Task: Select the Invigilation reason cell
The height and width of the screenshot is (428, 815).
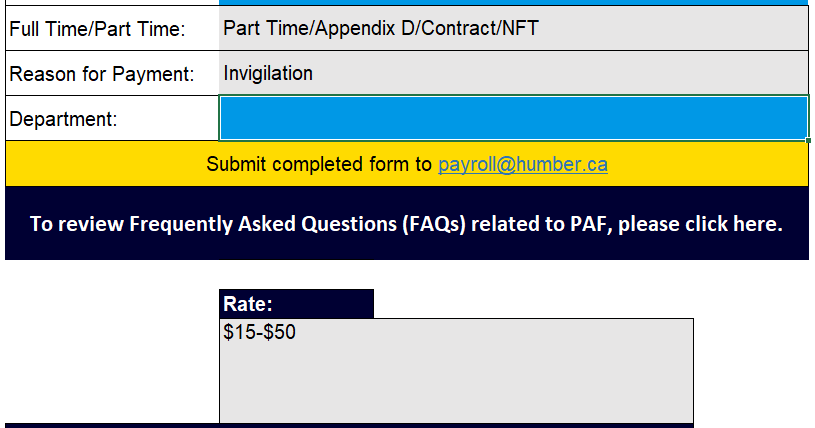Action: click(x=514, y=73)
